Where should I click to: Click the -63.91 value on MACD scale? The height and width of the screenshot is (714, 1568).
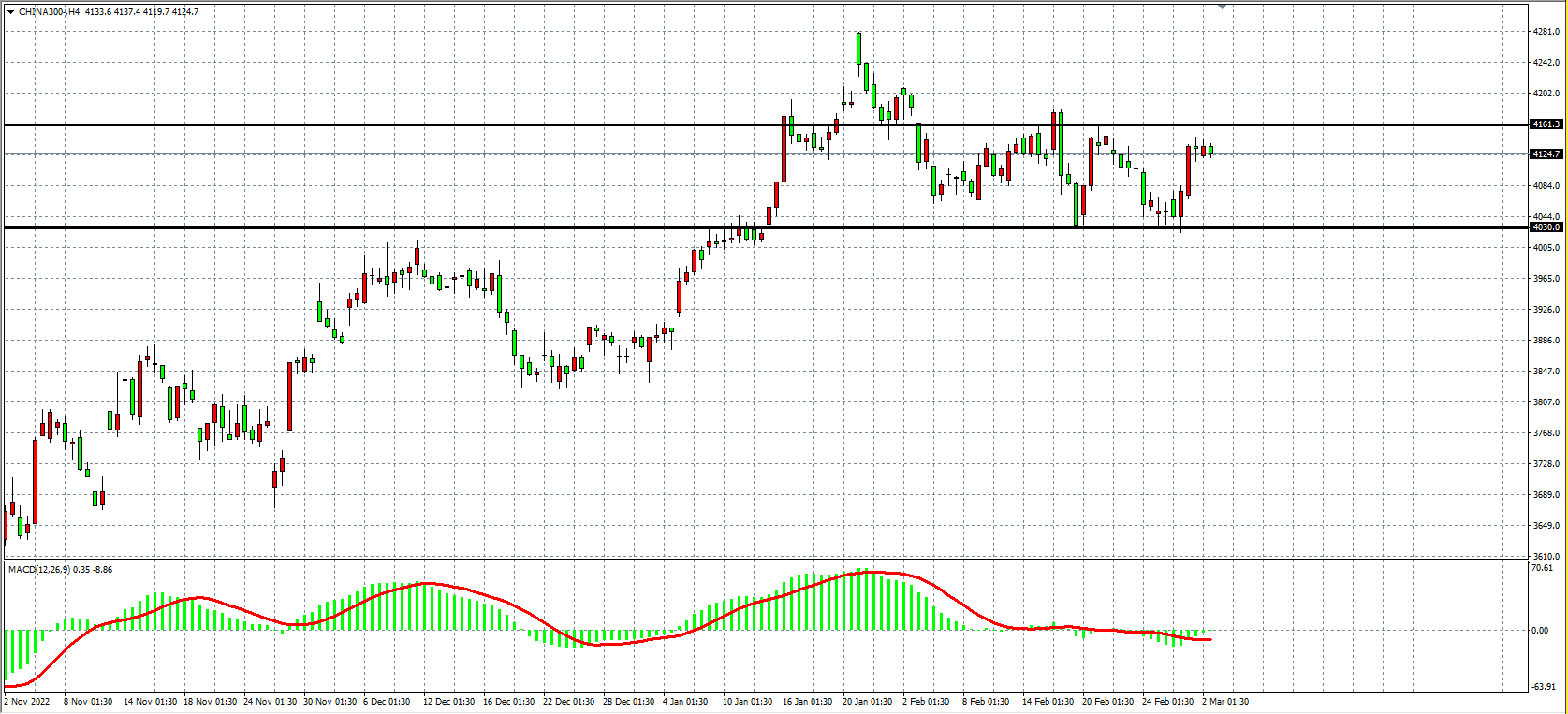point(1542,687)
